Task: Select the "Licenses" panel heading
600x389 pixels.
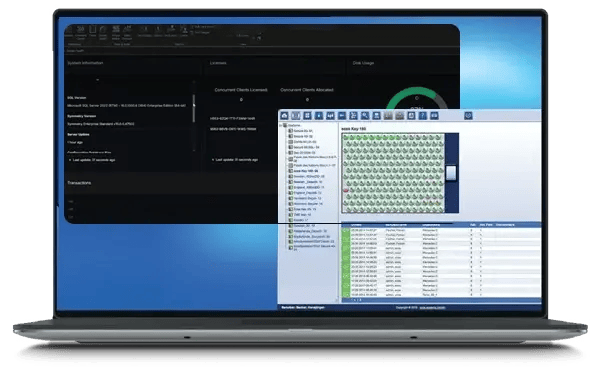Action: (218, 63)
